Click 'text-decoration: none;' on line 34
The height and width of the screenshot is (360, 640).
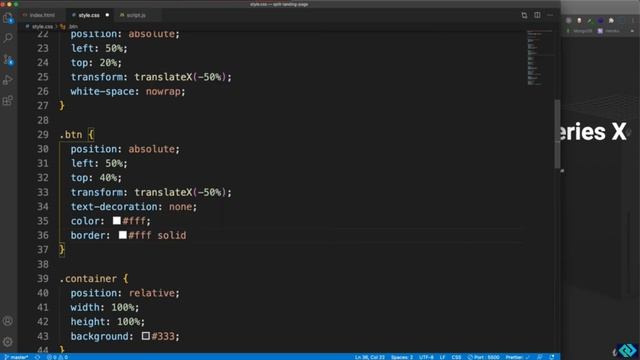point(134,207)
